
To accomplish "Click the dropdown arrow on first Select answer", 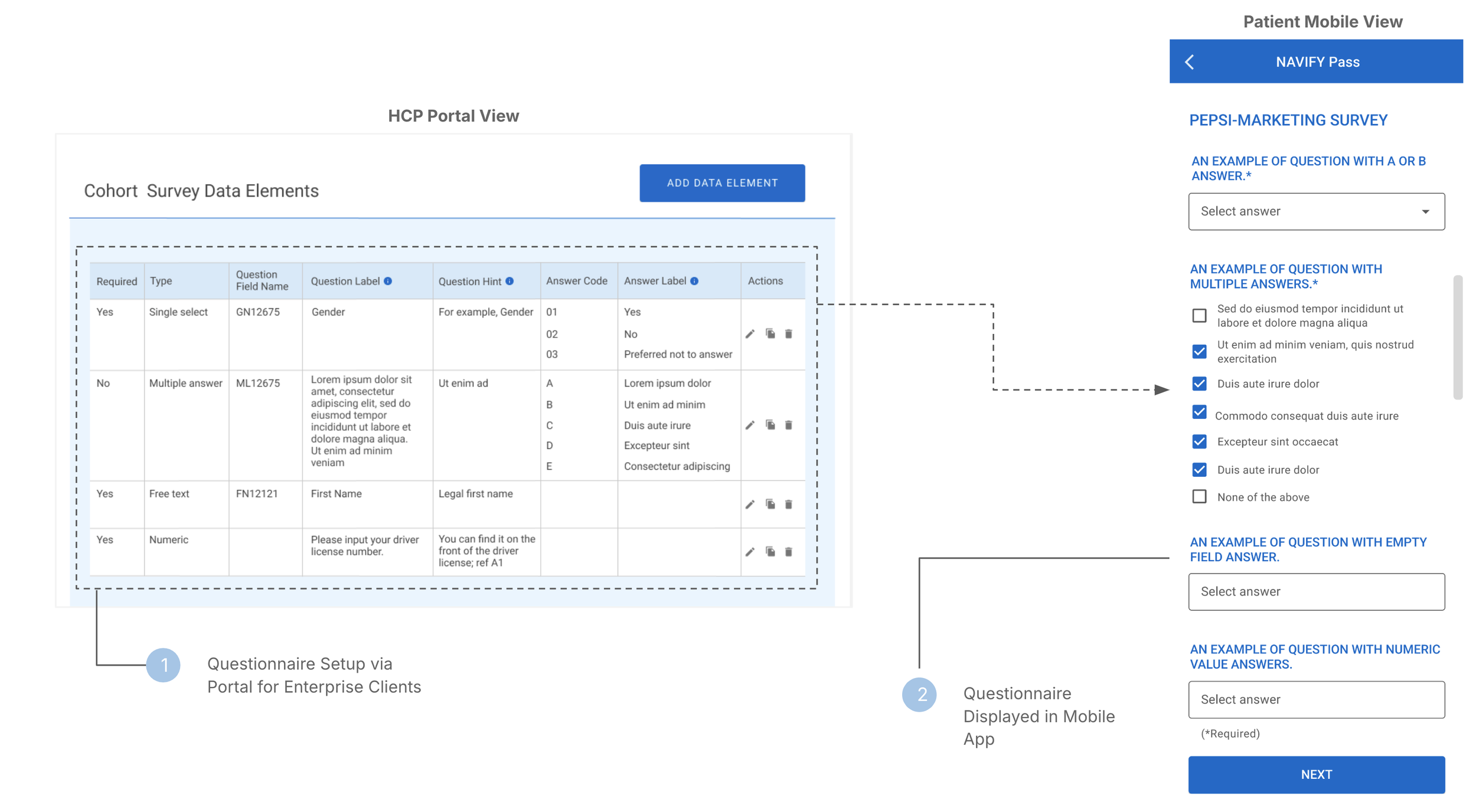I will point(1425,211).
